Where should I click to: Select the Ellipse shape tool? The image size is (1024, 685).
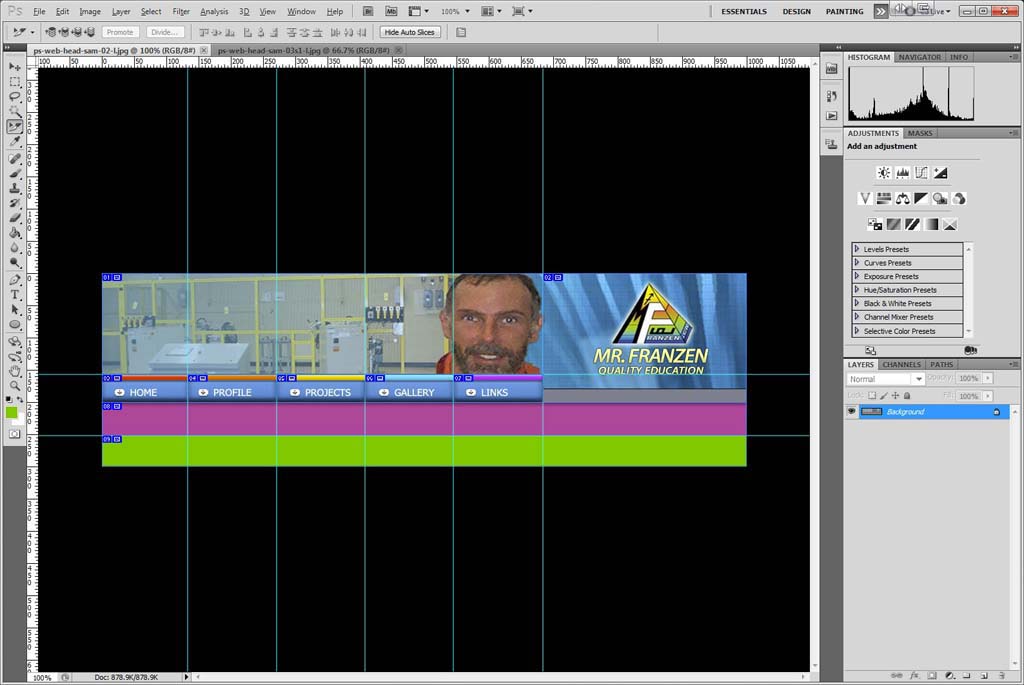14,325
